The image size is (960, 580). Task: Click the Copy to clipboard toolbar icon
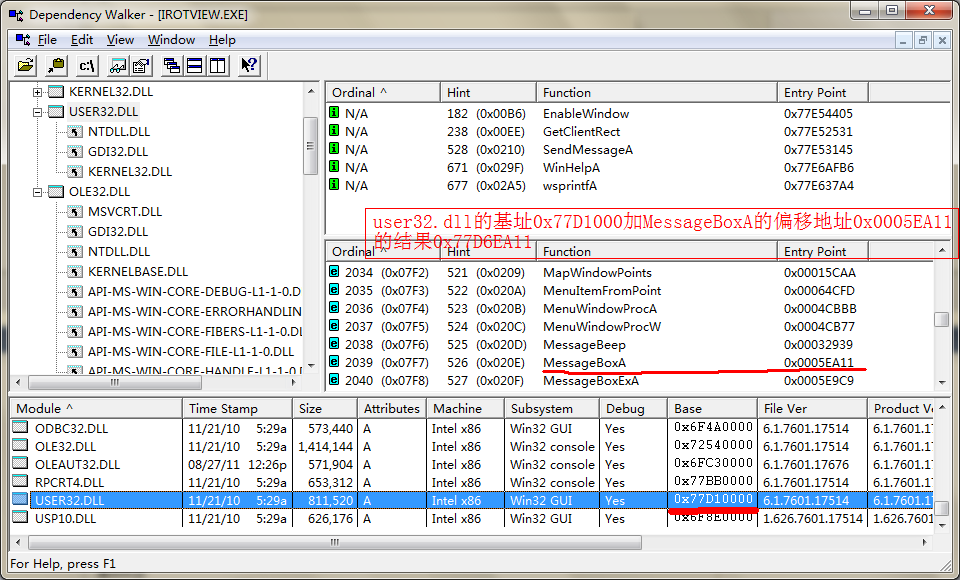[x=56, y=65]
